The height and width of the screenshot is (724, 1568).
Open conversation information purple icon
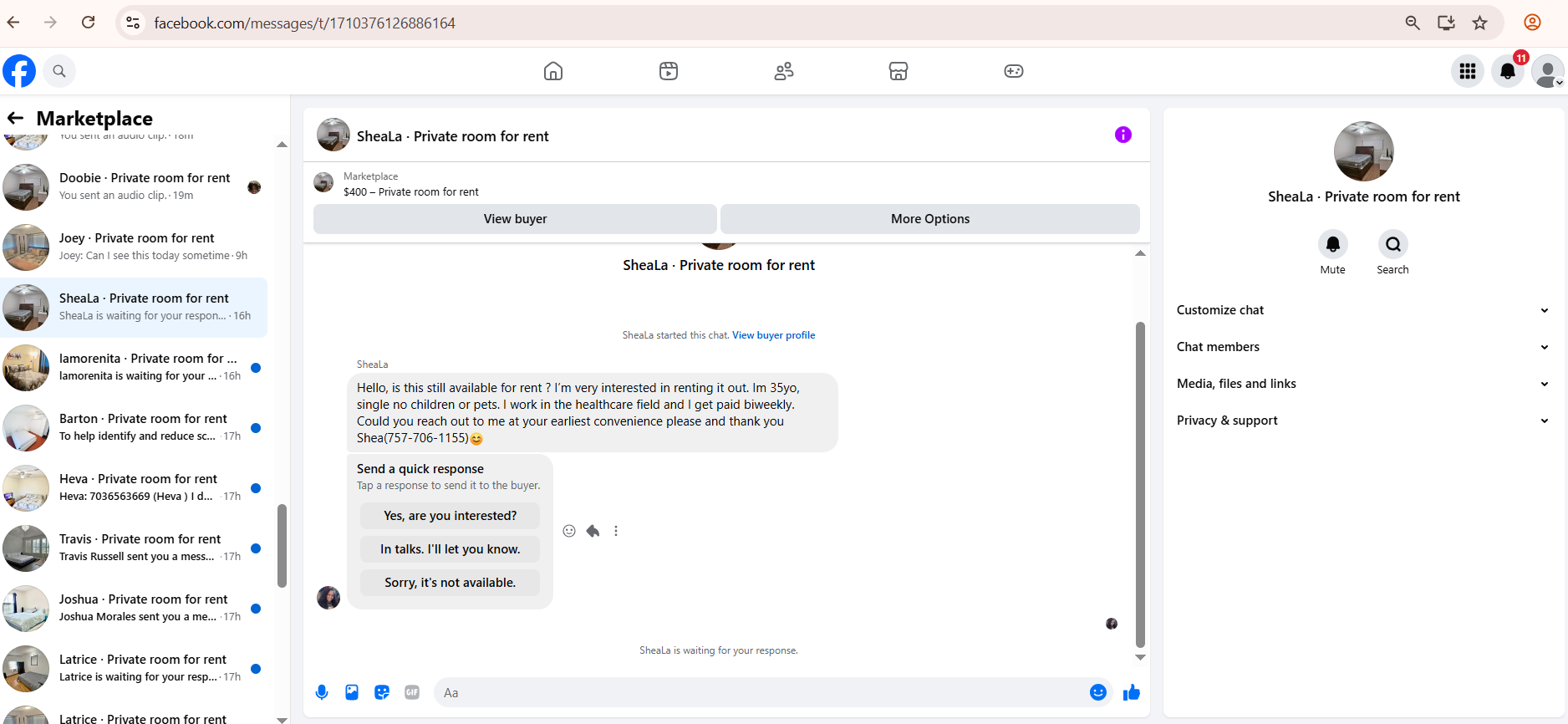(1123, 135)
